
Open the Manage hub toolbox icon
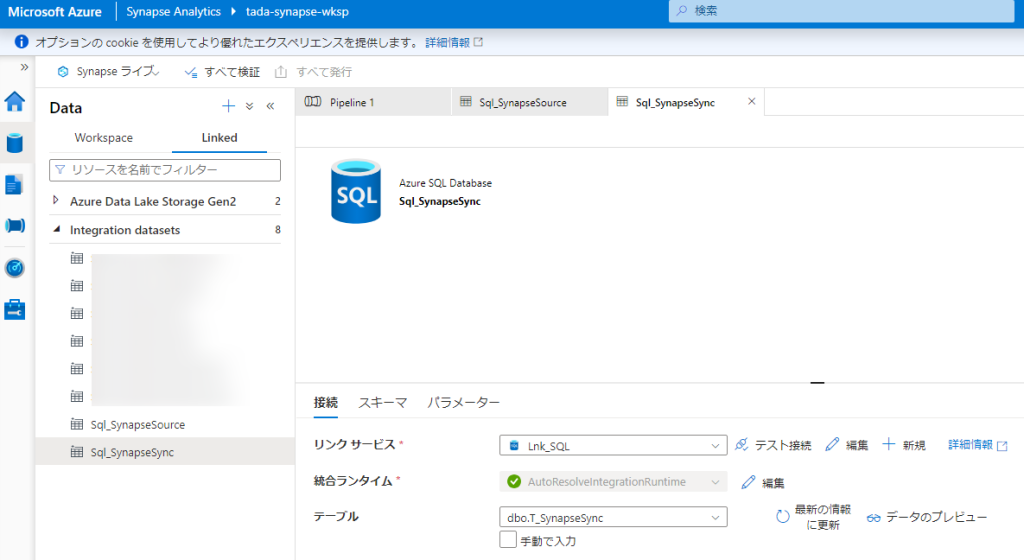14,309
